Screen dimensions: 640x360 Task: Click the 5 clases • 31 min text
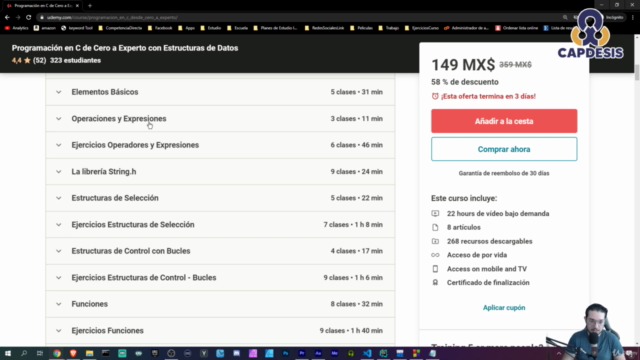pyautogui.click(x=356, y=92)
